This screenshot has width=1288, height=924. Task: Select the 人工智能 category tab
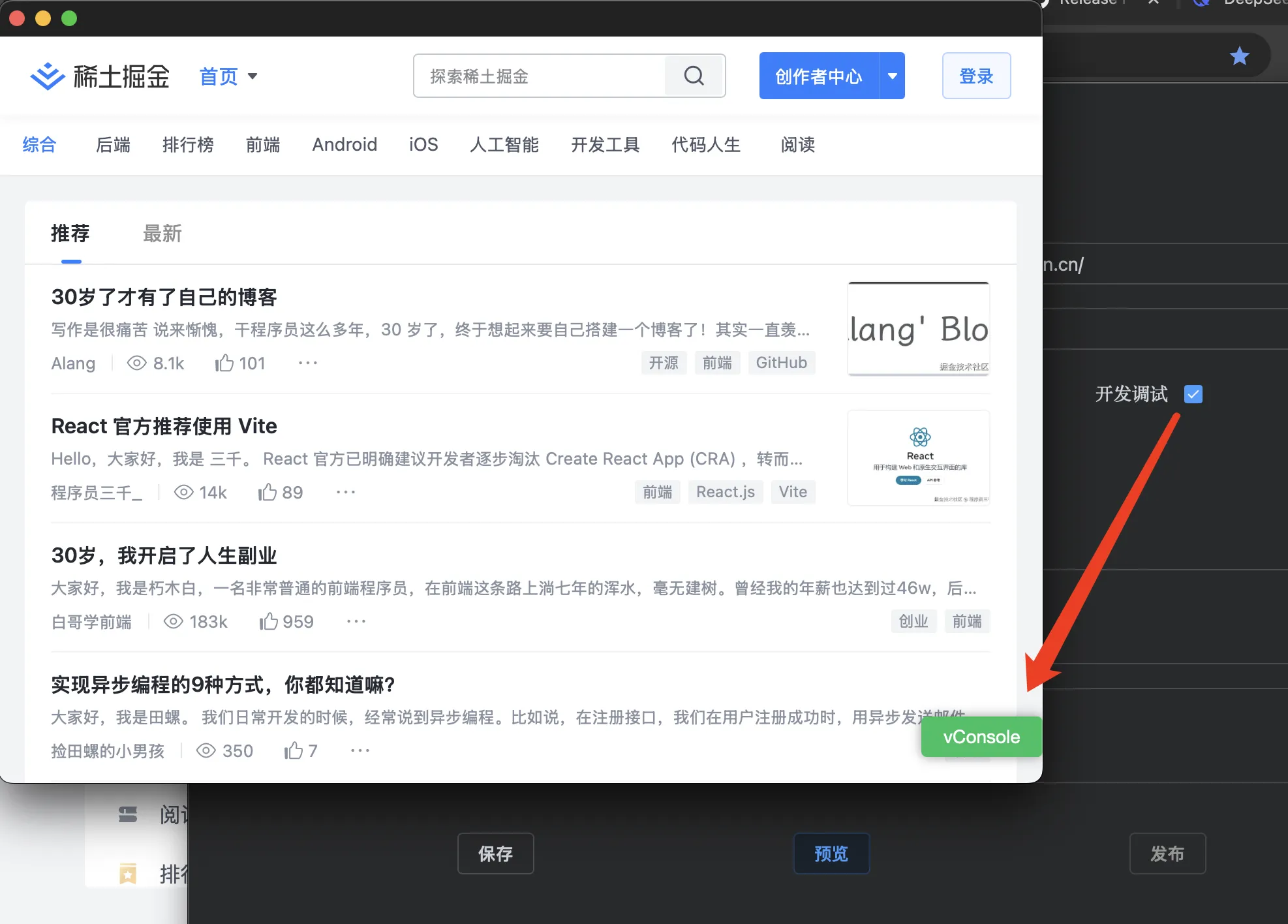point(504,144)
